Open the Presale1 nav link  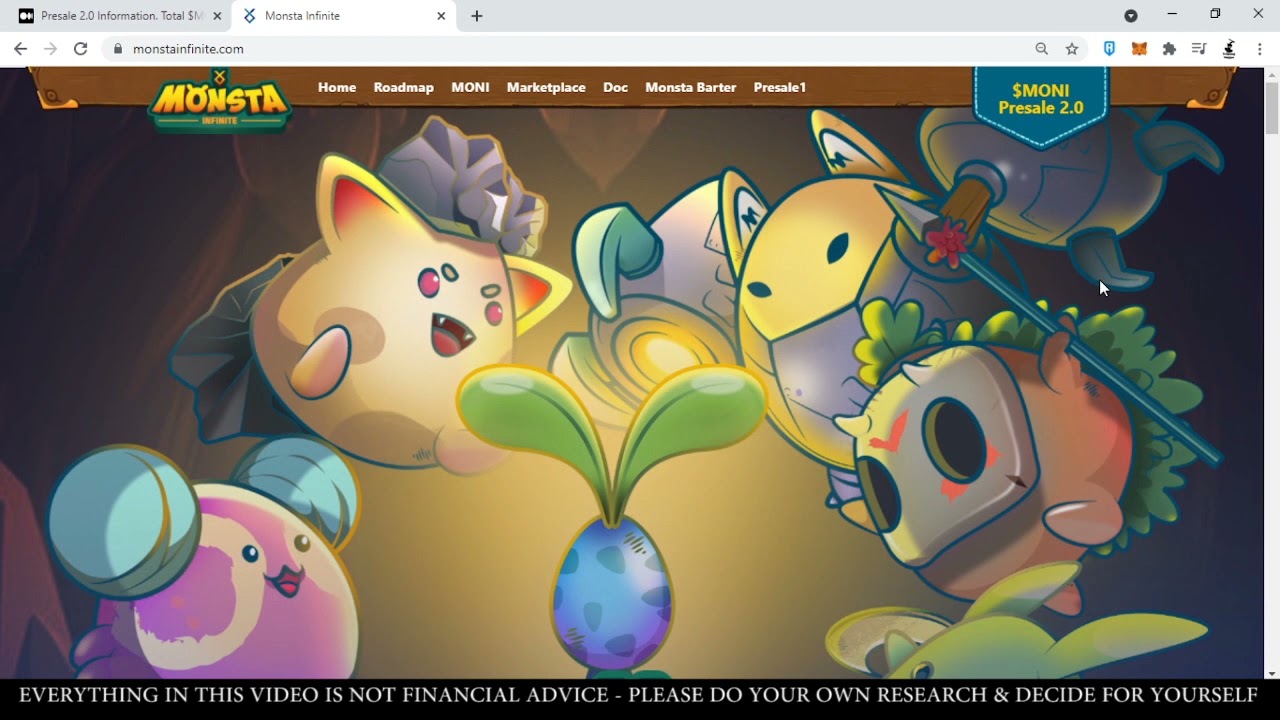pos(780,87)
